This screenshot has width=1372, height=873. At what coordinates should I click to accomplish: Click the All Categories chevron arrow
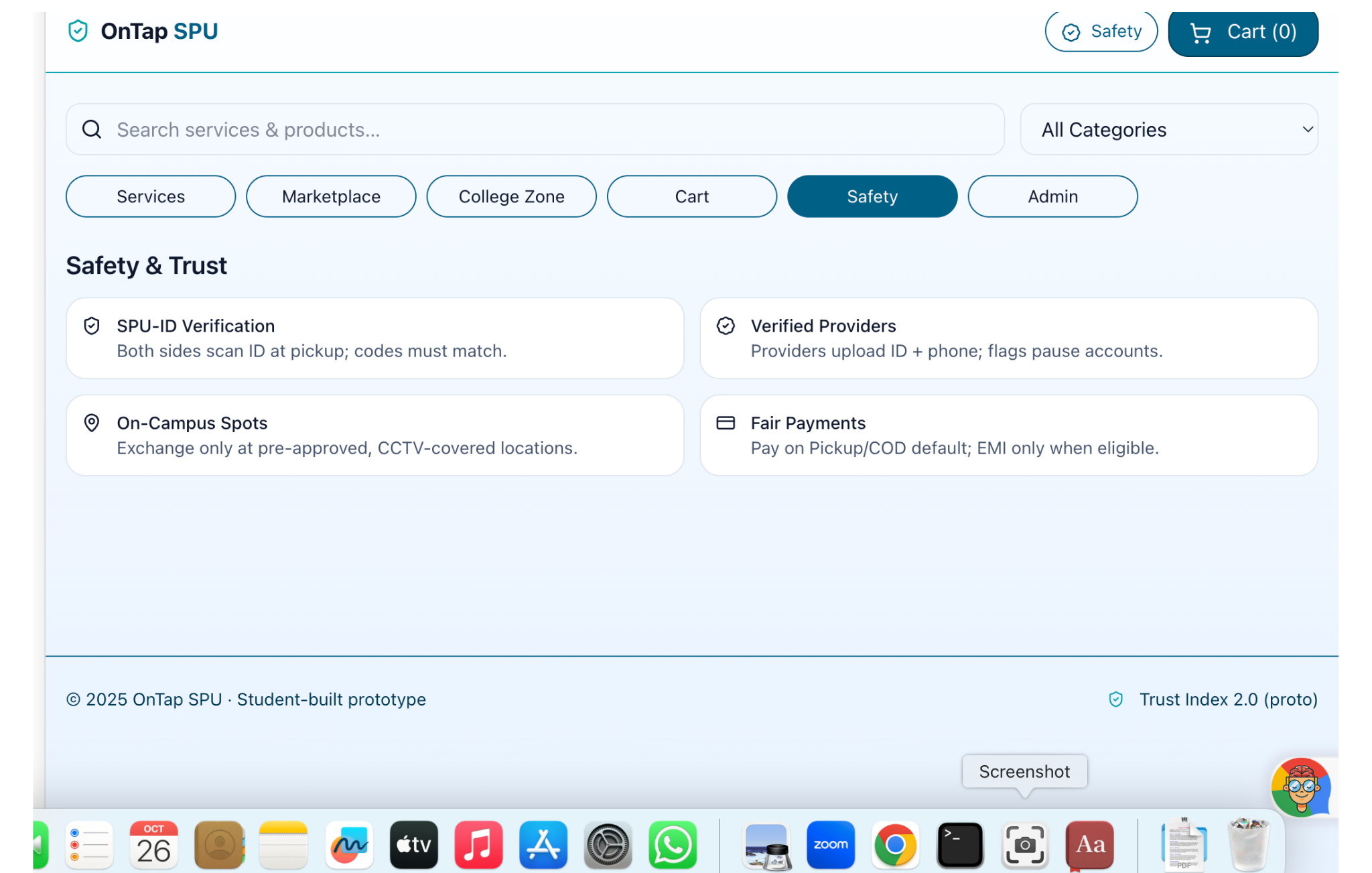(x=1307, y=129)
